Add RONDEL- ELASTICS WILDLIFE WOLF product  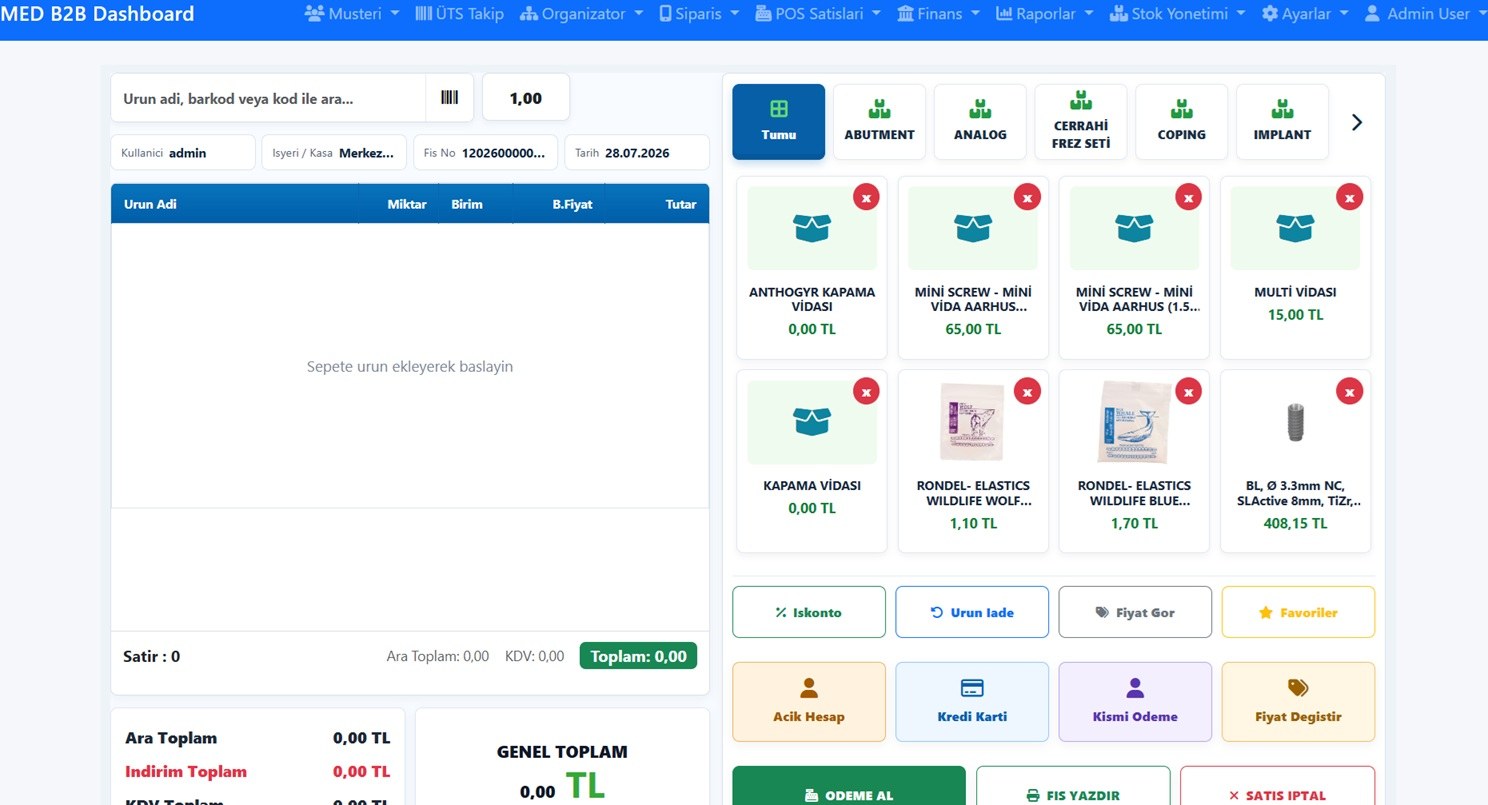(x=973, y=462)
